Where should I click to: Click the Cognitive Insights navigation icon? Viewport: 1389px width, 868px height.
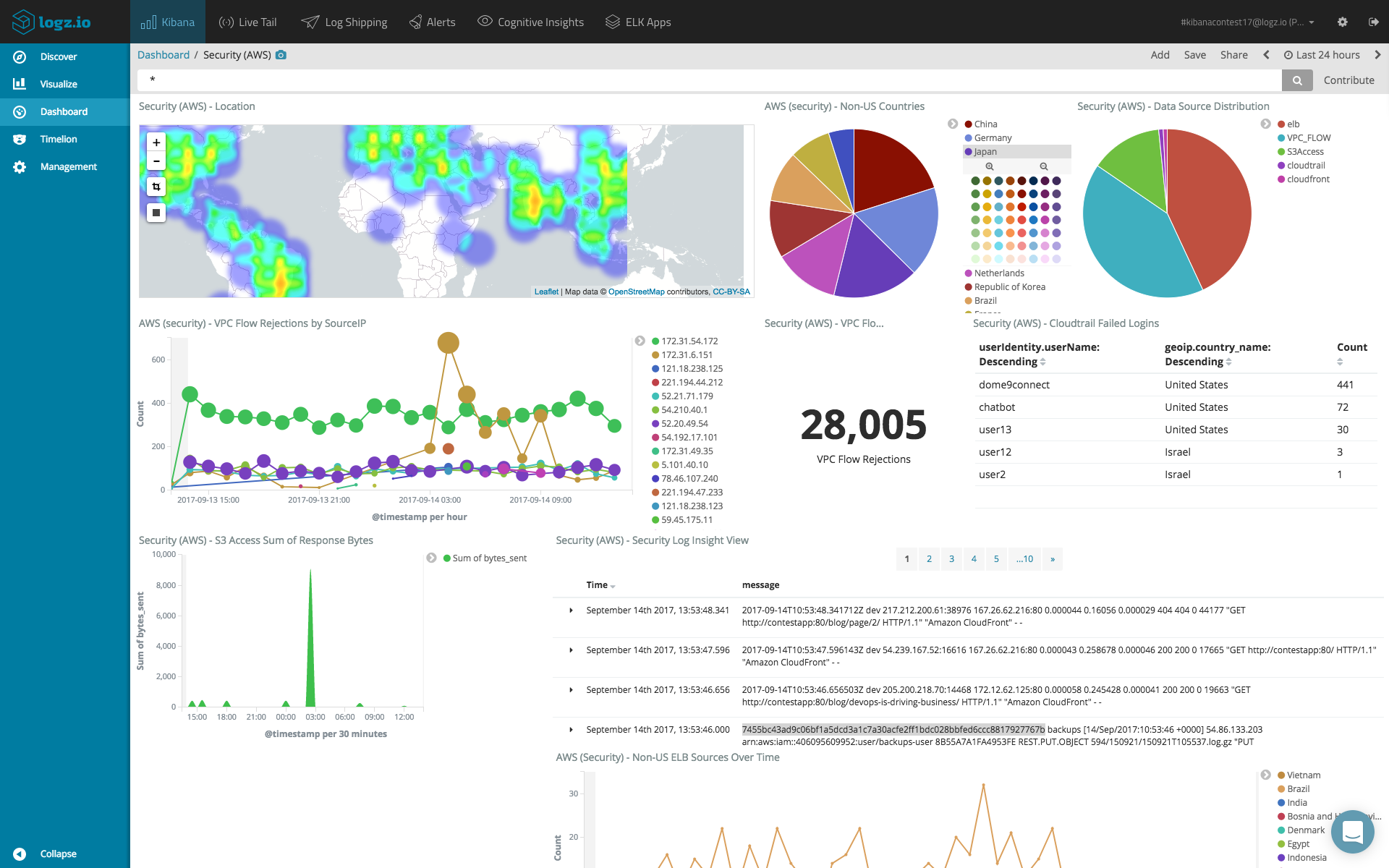pos(485,21)
